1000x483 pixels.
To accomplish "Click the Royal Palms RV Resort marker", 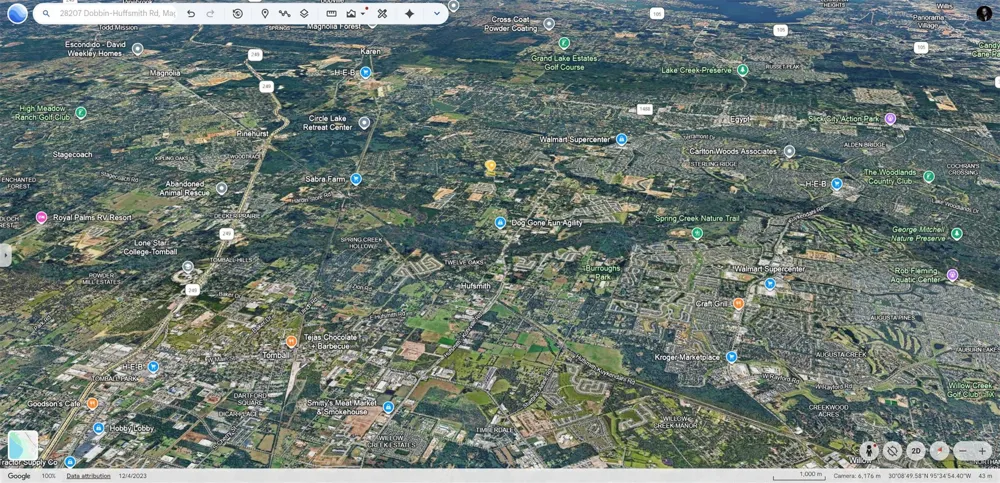I will pos(41,218).
